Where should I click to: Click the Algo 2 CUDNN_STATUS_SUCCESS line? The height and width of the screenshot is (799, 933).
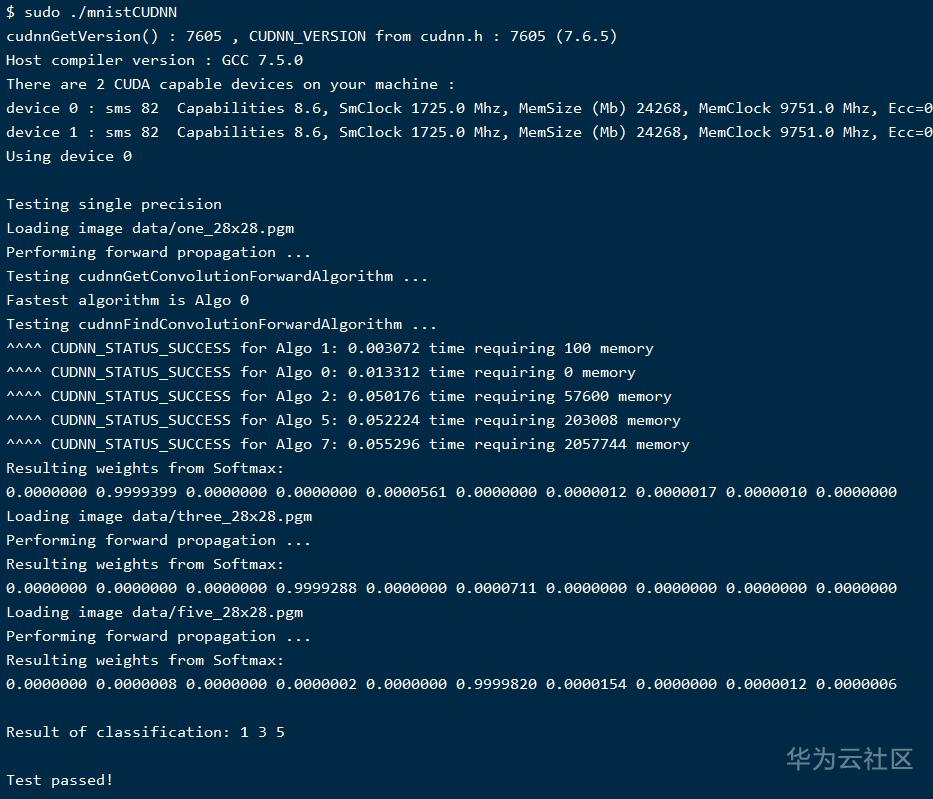338,396
